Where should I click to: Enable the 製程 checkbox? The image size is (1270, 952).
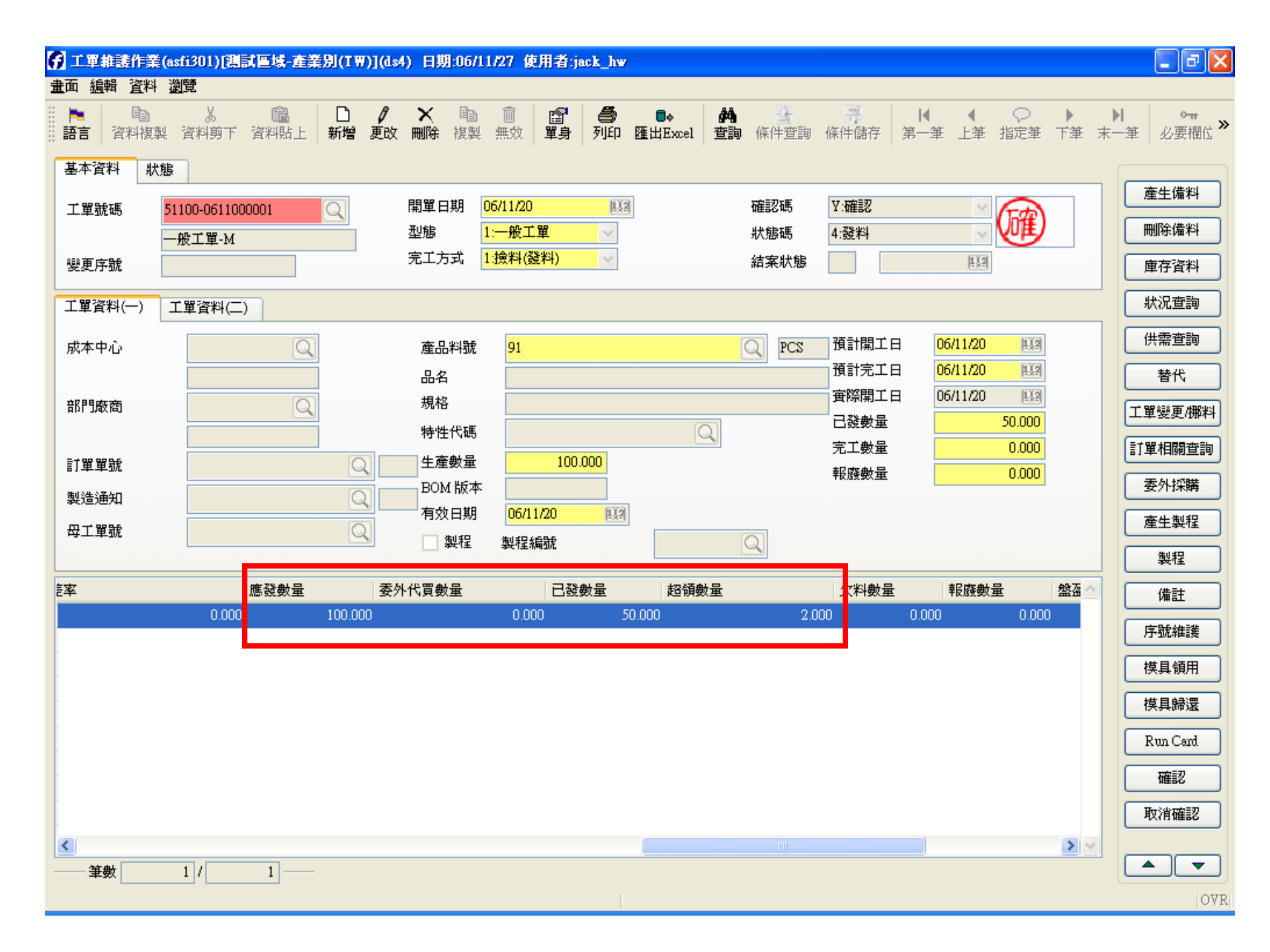(430, 542)
